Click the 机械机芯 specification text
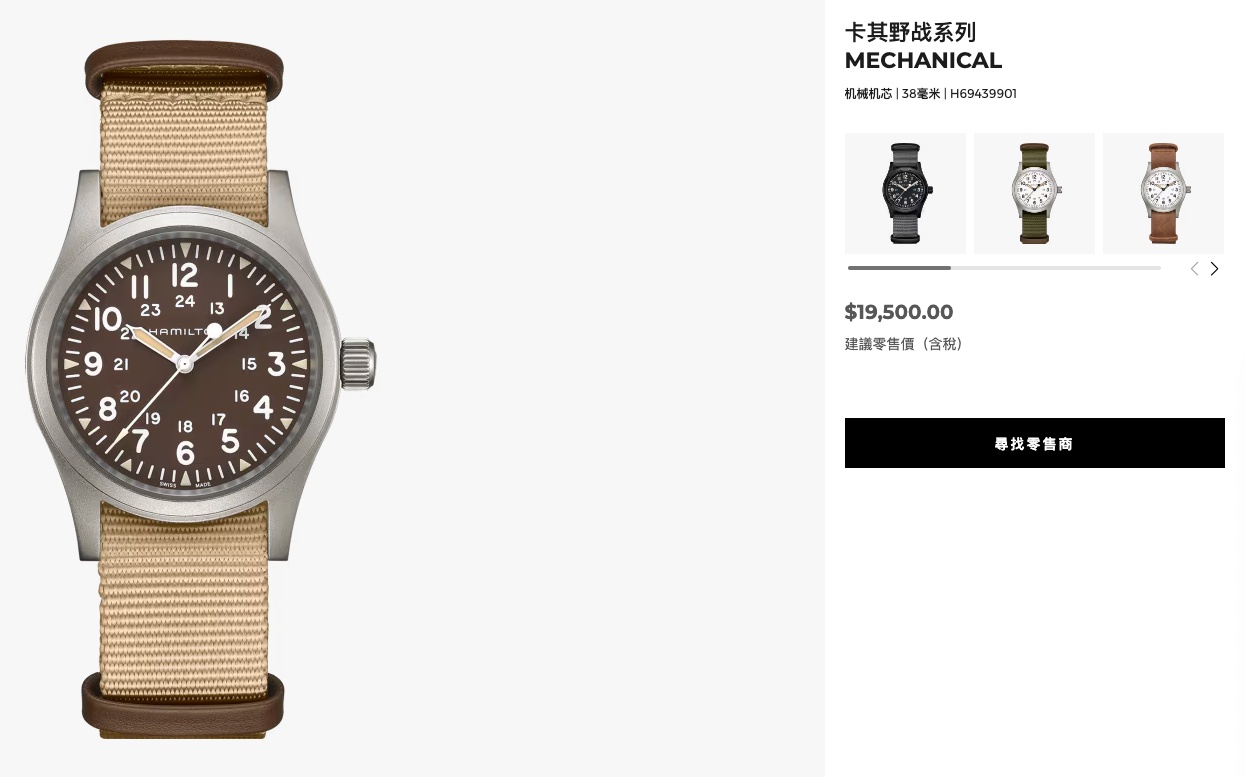The height and width of the screenshot is (777, 1245). pos(868,94)
